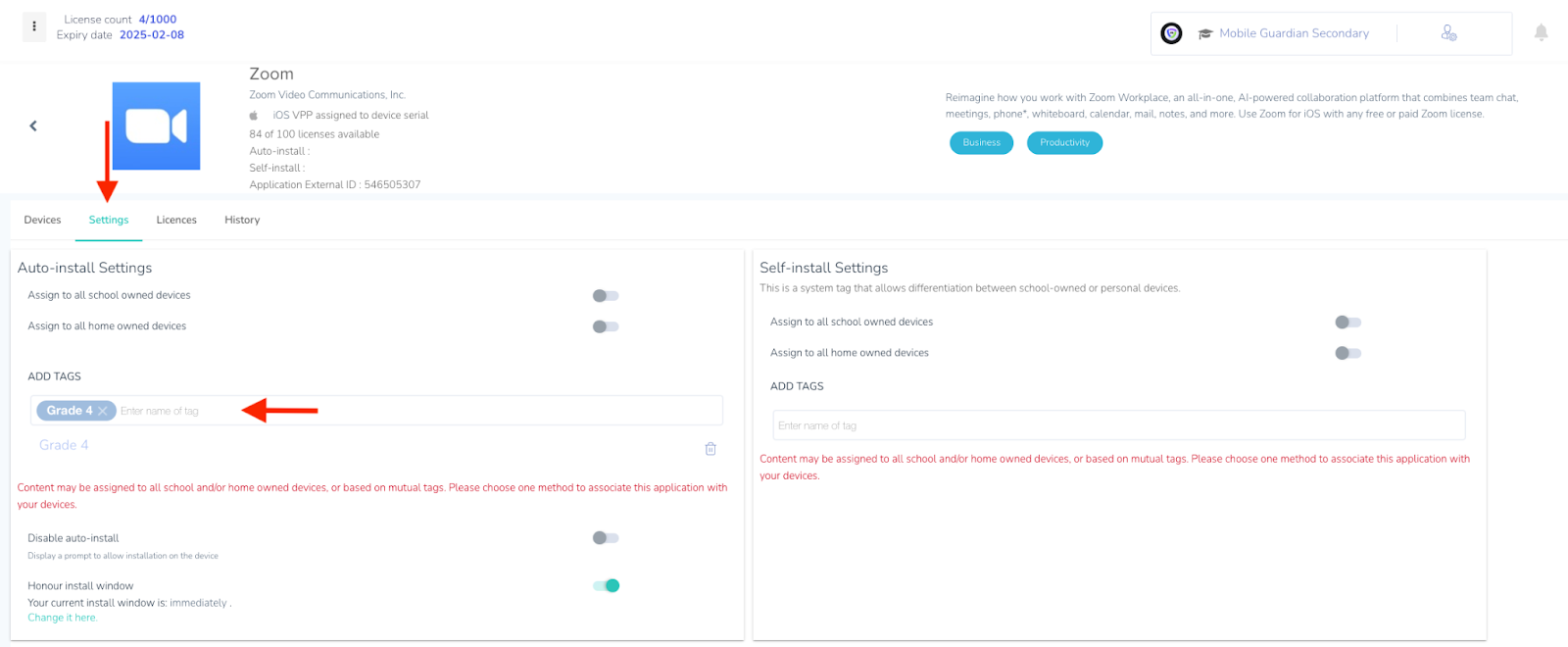Toggle auto-install for all school owned devices
Image resolution: width=1568 pixels, height=647 pixels.
click(606, 295)
